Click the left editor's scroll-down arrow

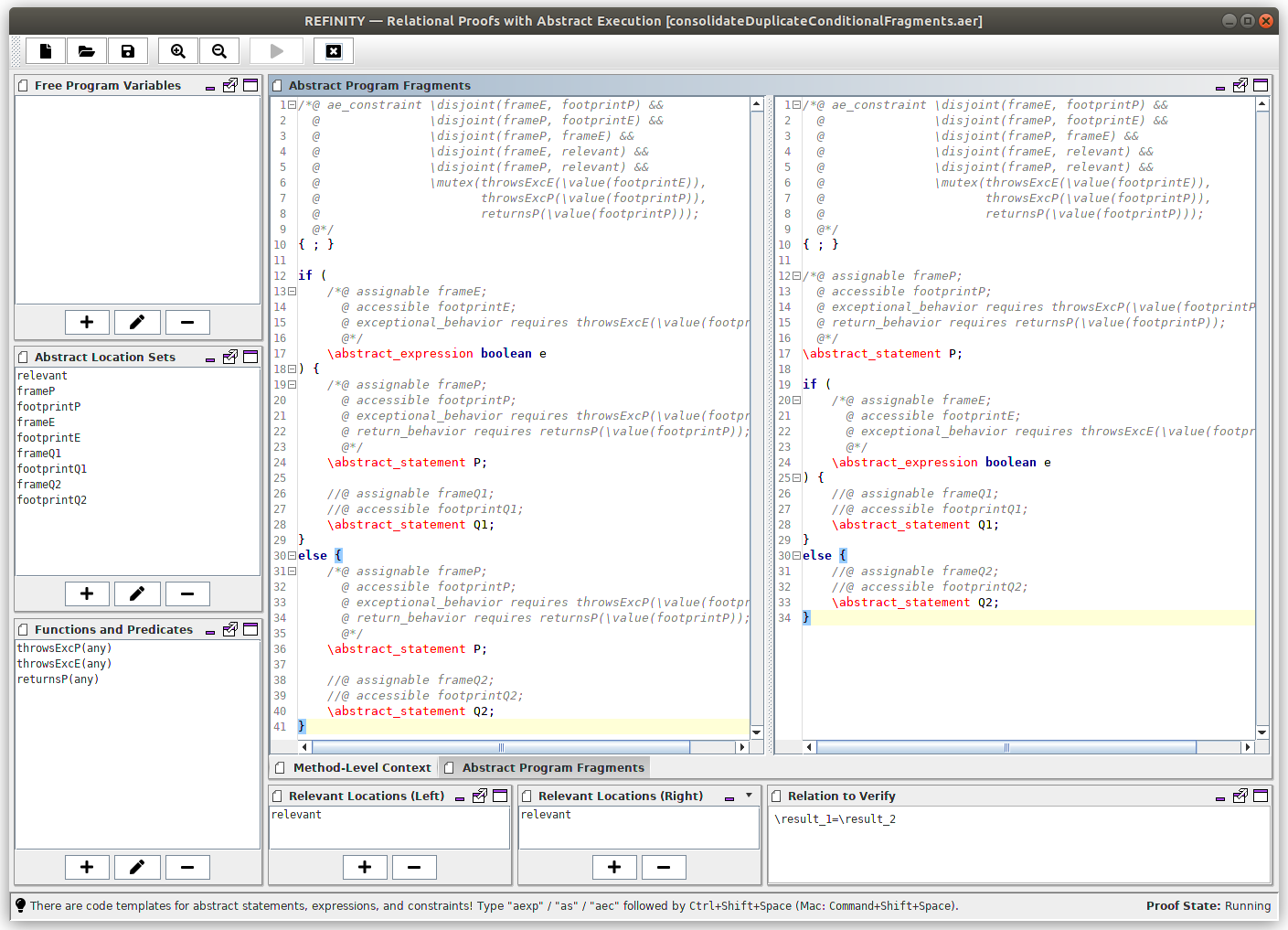click(x=757, y=732)
